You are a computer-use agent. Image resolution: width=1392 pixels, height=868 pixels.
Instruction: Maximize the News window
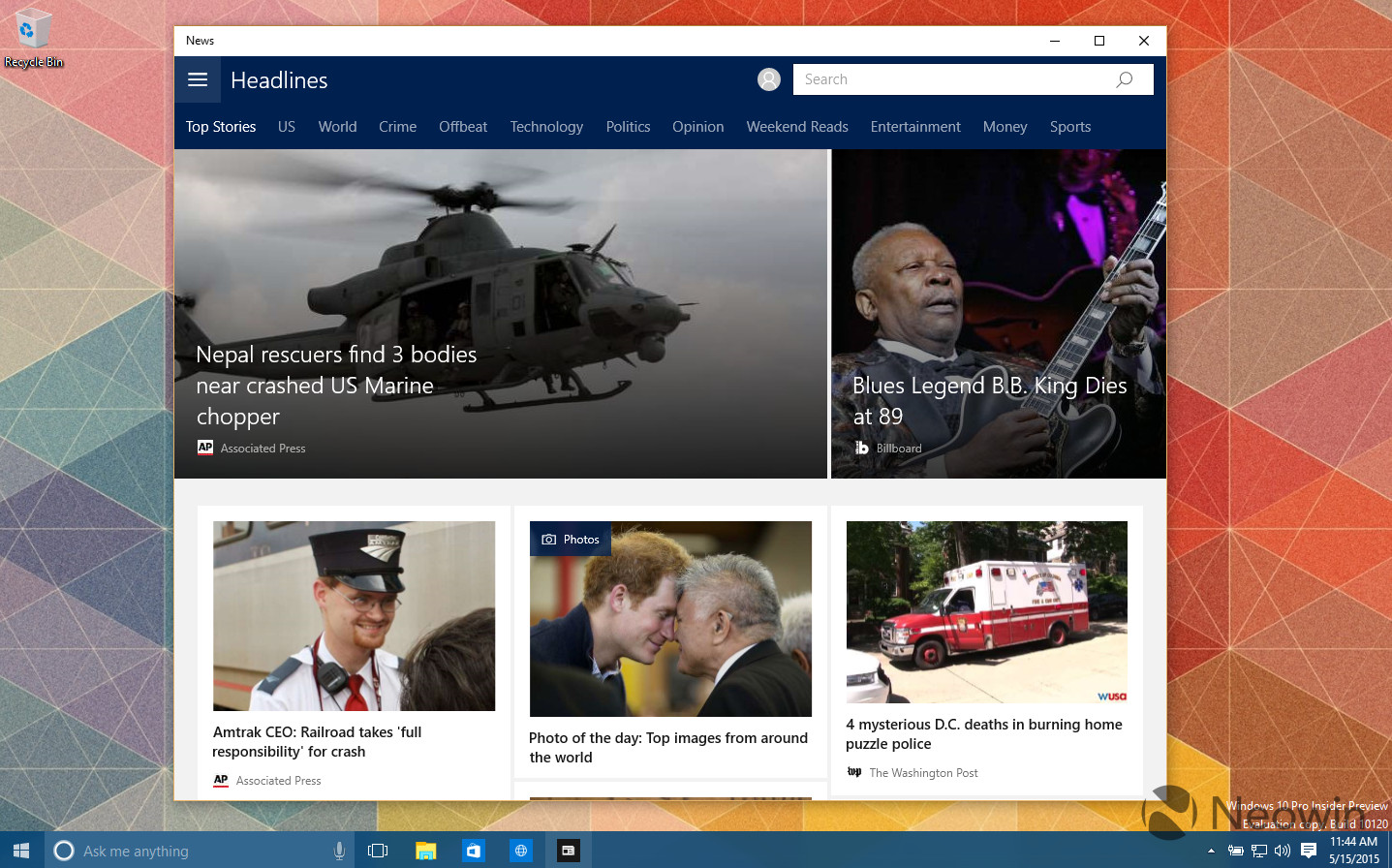tap(1099, 41)
